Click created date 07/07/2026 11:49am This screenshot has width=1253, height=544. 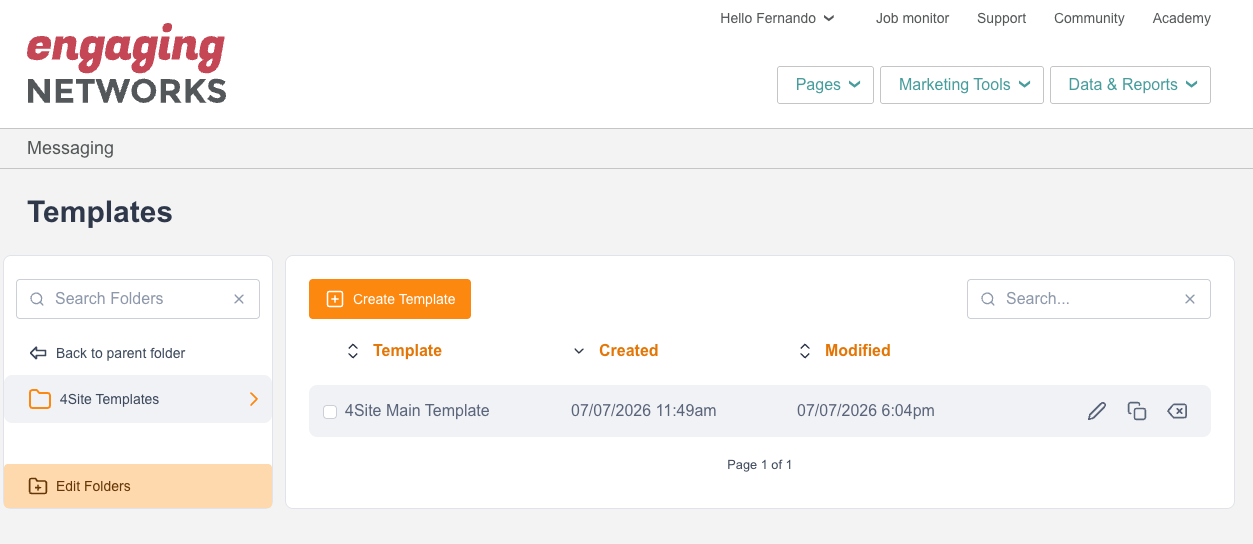click(x=644, y=411)
